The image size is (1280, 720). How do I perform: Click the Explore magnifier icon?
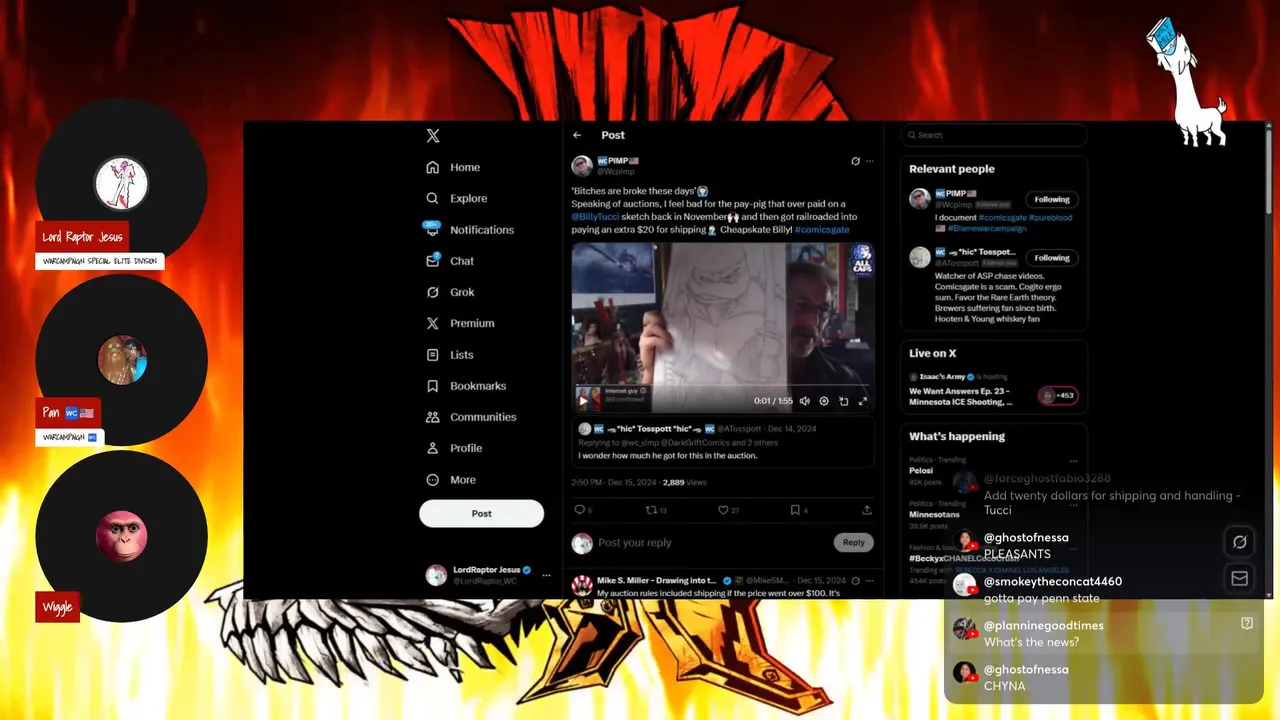[x=432, y=198]
